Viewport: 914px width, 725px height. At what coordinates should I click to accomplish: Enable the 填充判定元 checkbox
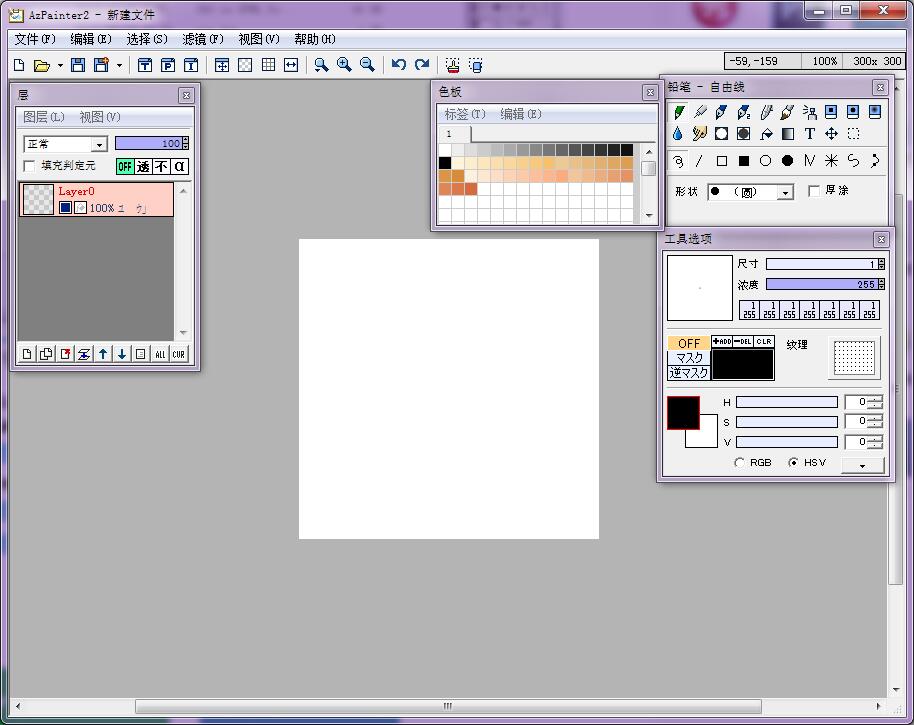[30, 166]
